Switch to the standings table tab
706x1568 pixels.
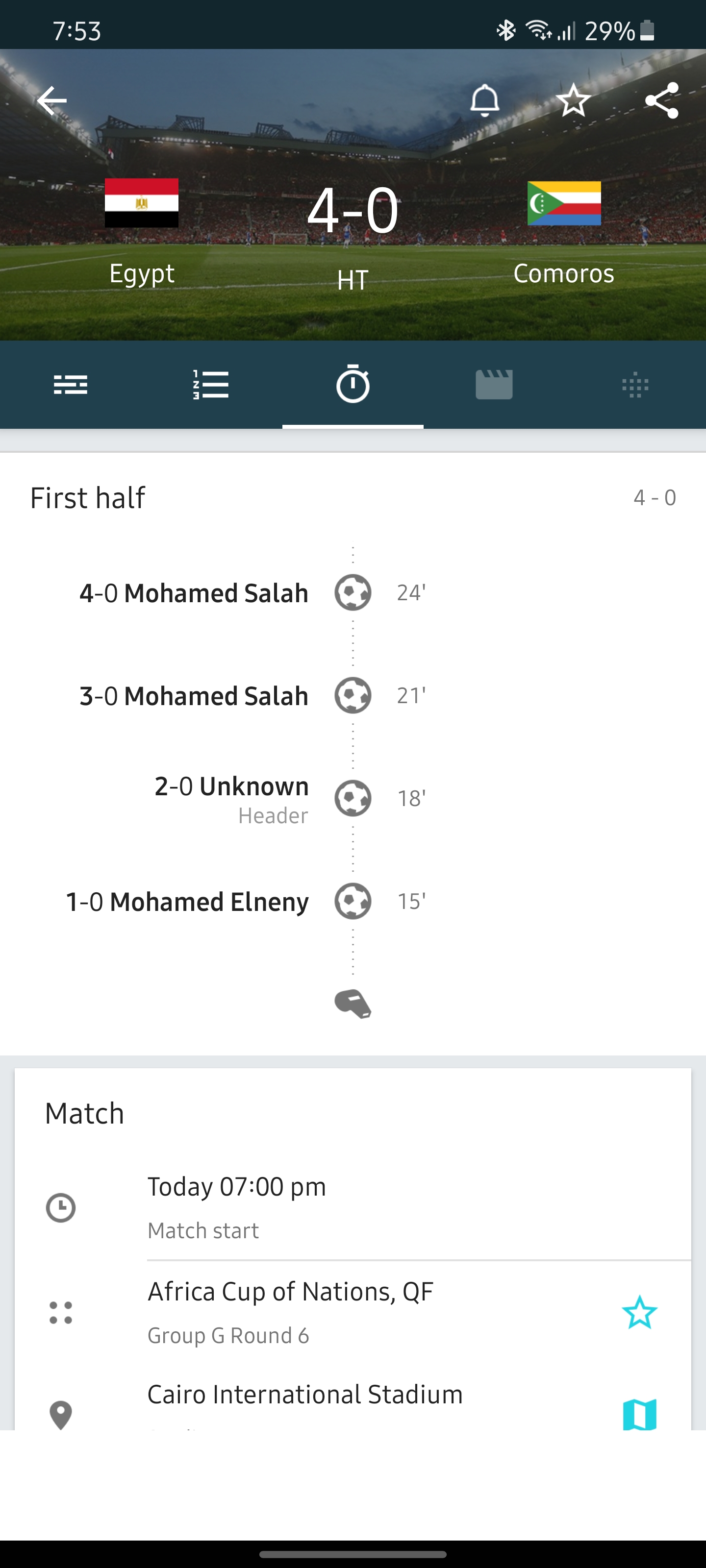pyautogui.click(x=211, y=385)
